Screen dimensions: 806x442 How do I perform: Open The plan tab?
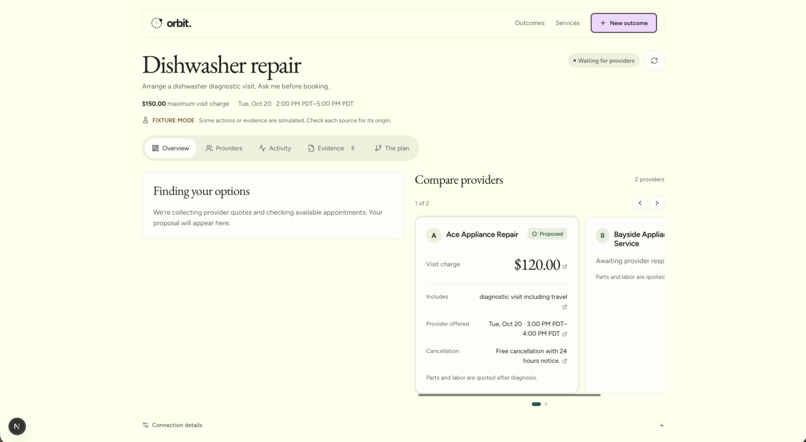click(392, 148)
